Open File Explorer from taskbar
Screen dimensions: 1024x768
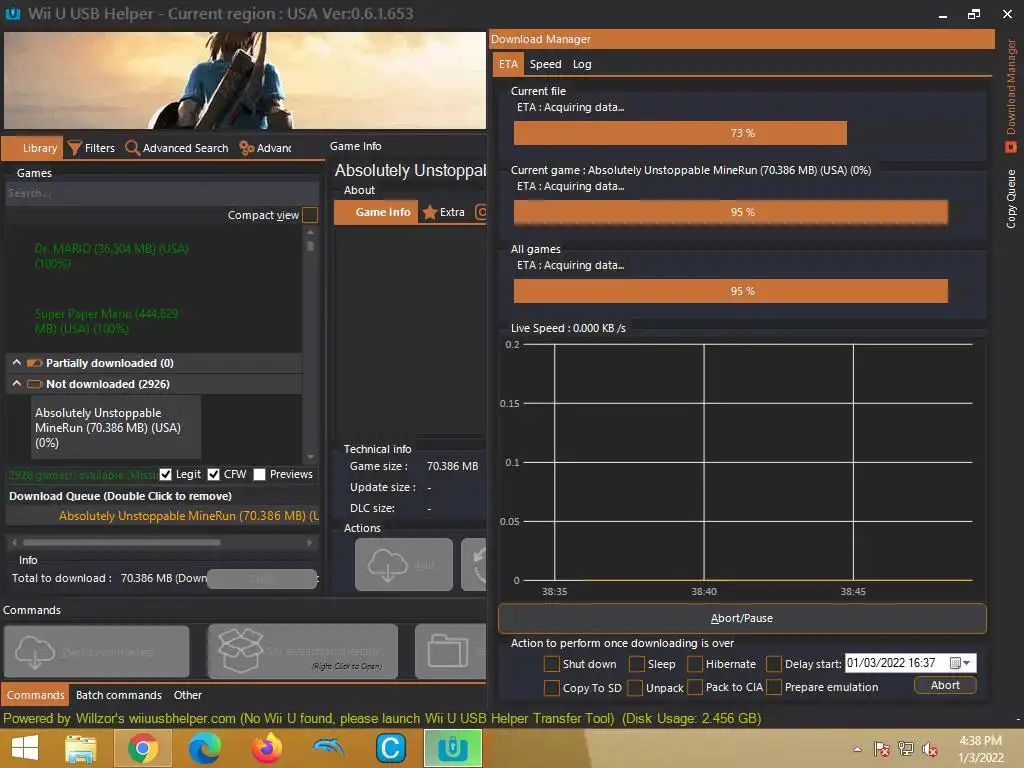click(81, 748)
